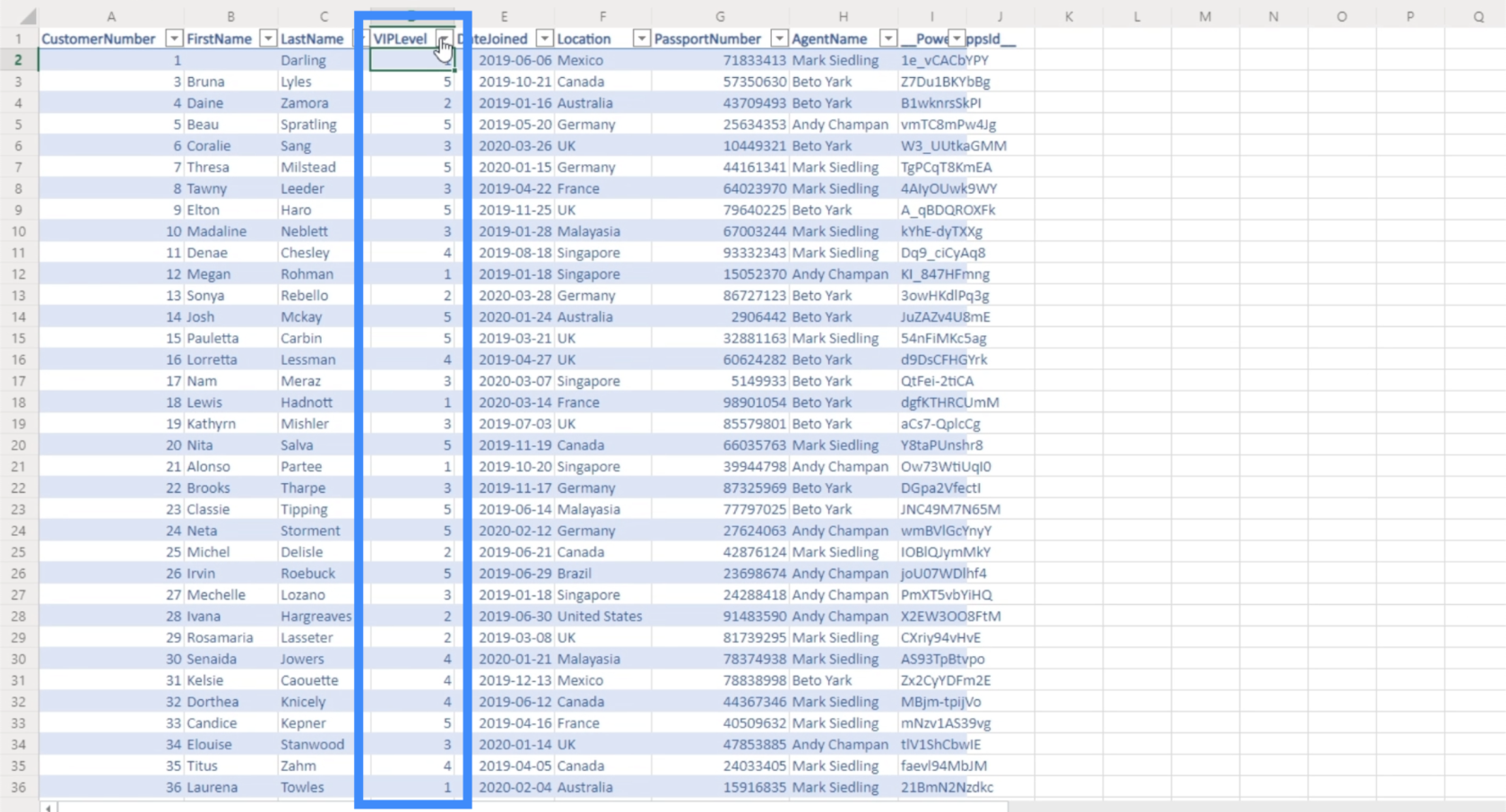Select cell with last name Darling
1506x812 pixels.
click(323, 60)
